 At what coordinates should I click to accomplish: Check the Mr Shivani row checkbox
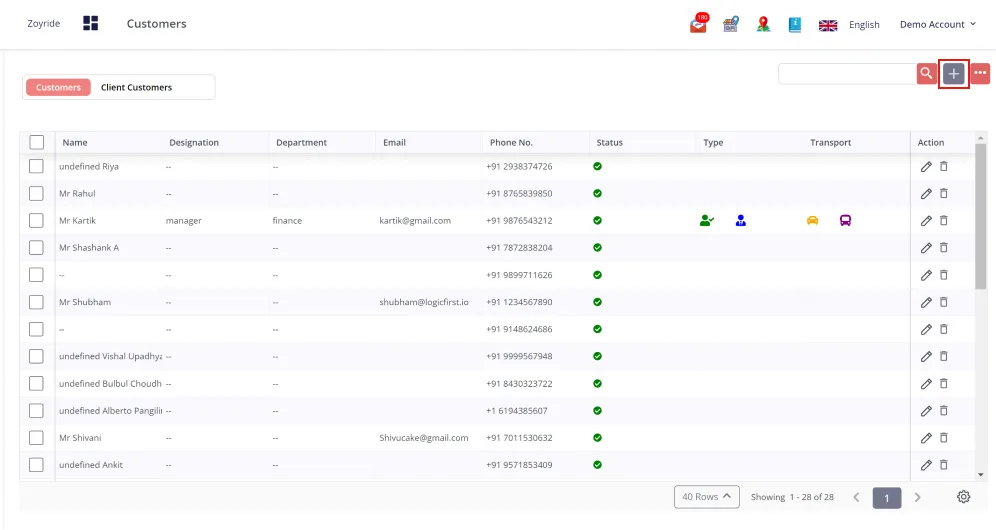tap(36, 438)
